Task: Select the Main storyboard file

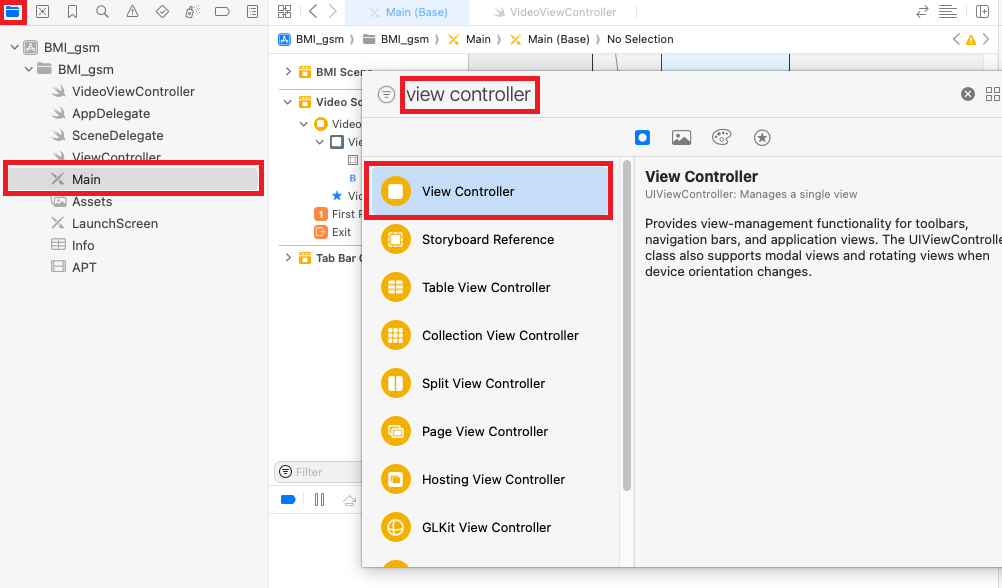Action: click(134, 179)
